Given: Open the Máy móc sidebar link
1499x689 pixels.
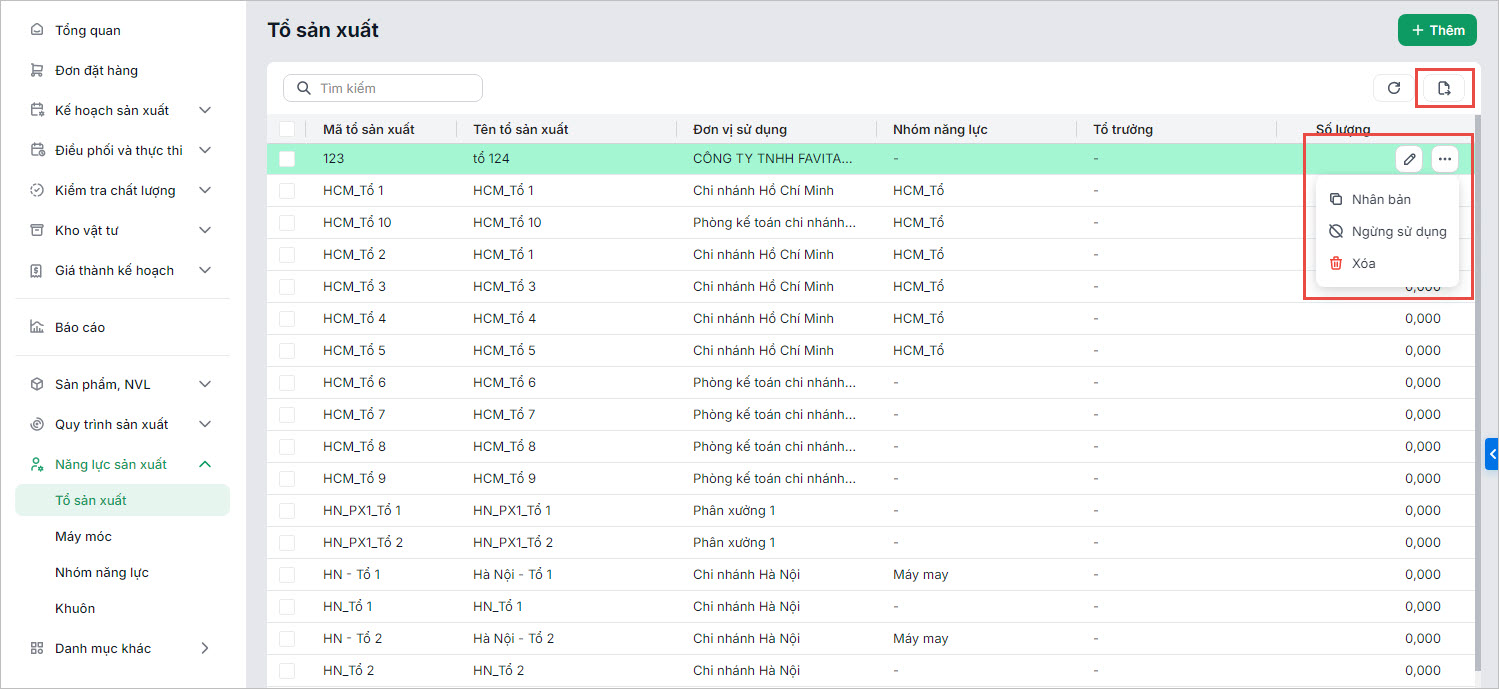Looking at the screenshot, I should [83, 536].
